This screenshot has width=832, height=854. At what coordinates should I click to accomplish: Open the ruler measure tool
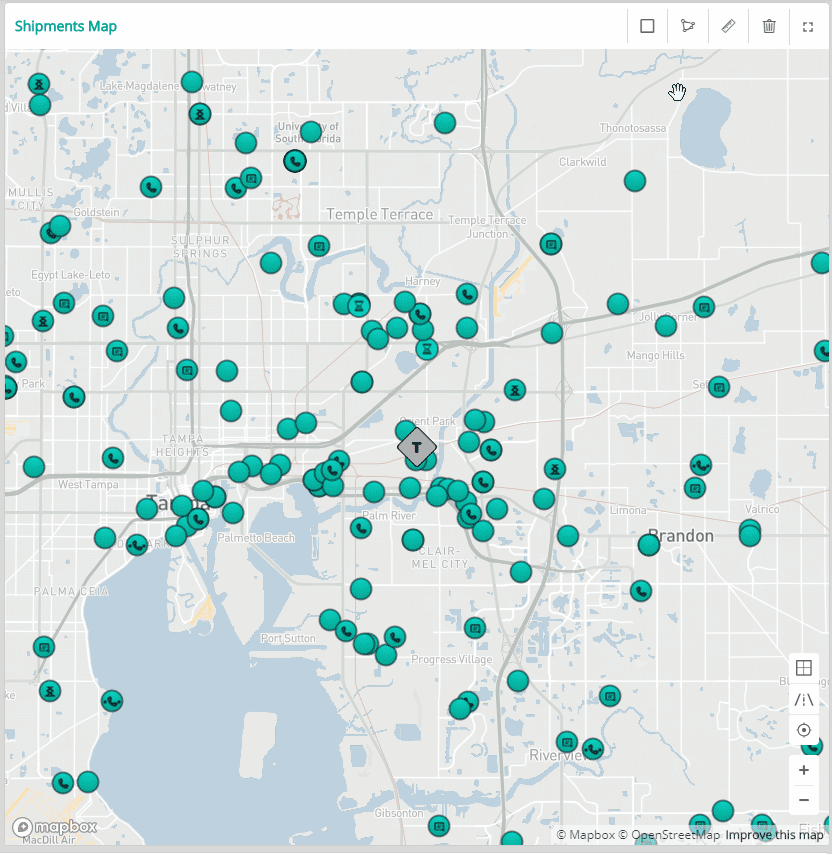pyautogui.click(x=728, y=26)
